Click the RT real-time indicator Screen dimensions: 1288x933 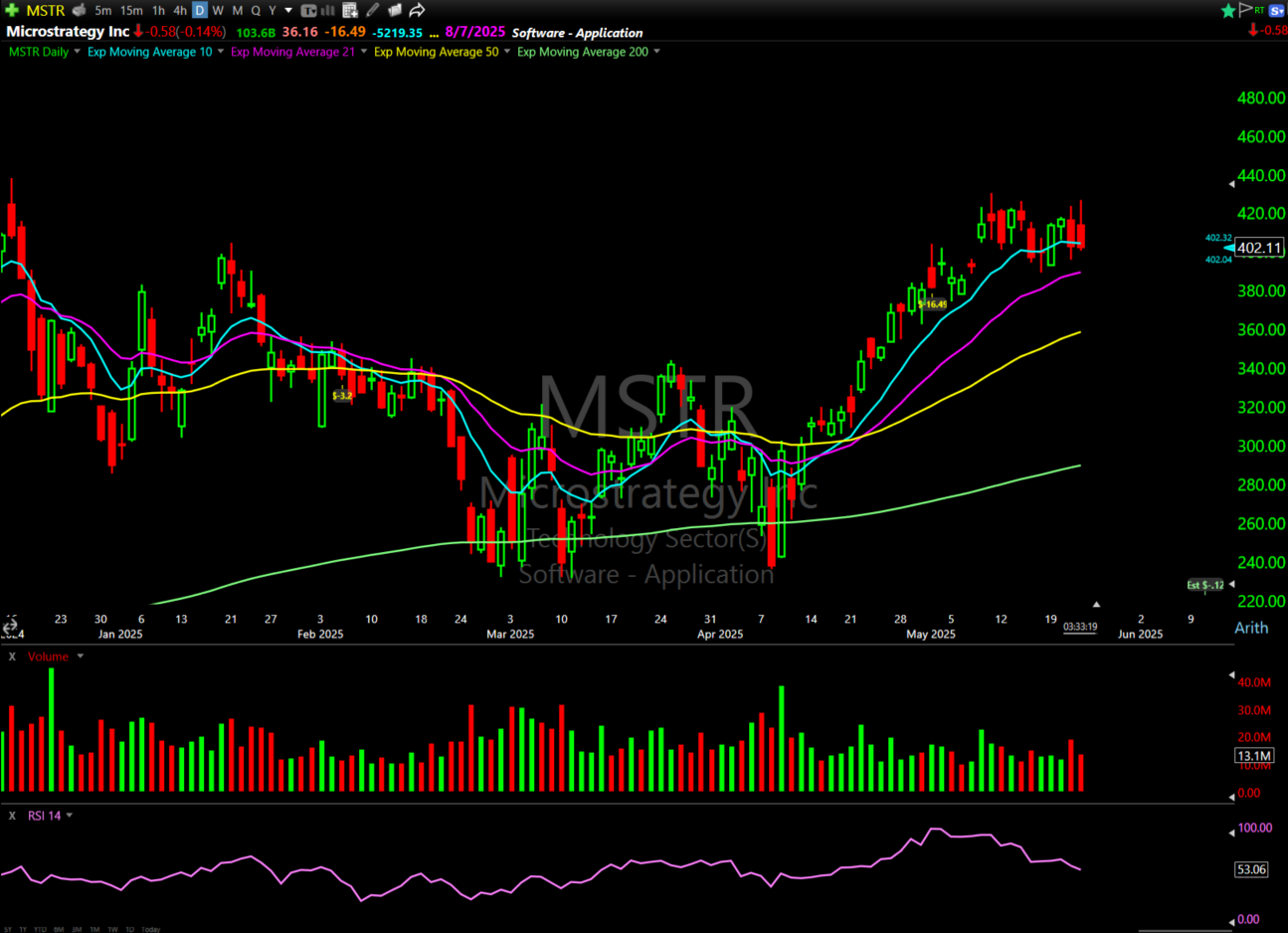(x=1259, y=10)
